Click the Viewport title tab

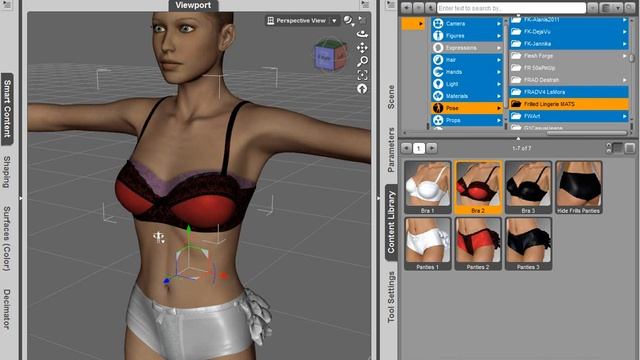[x=193, y=5]
